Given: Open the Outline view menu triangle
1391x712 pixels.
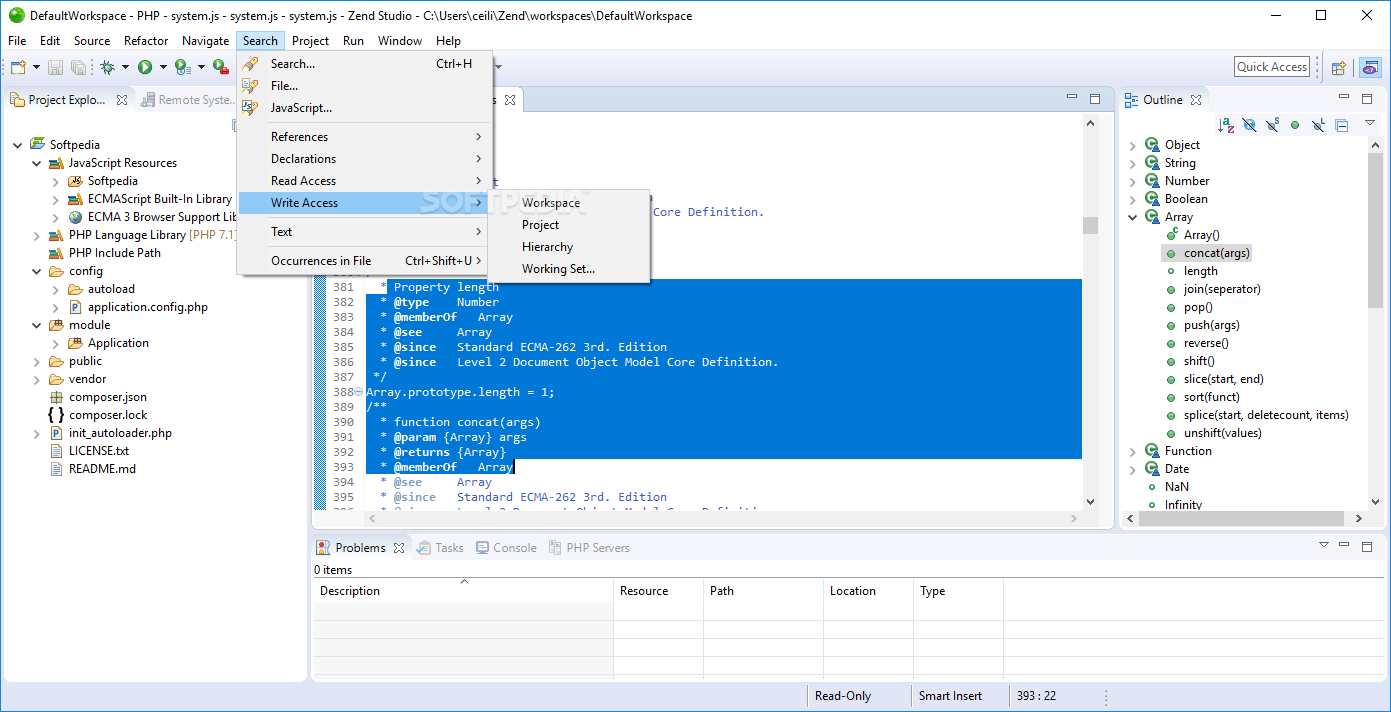Looking at the screenshot, I should point(1370,123).
